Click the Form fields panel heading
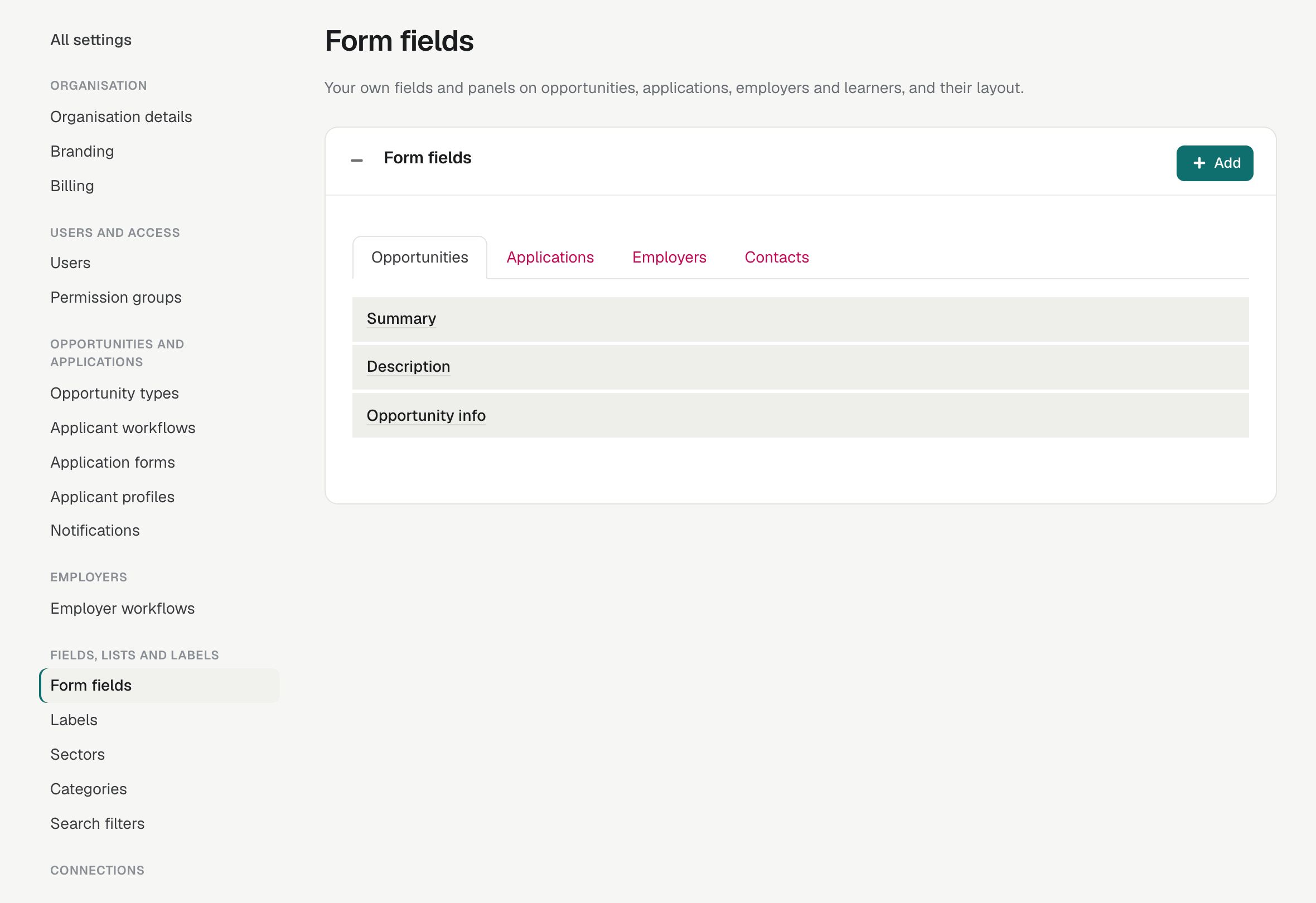 (427, 158)
